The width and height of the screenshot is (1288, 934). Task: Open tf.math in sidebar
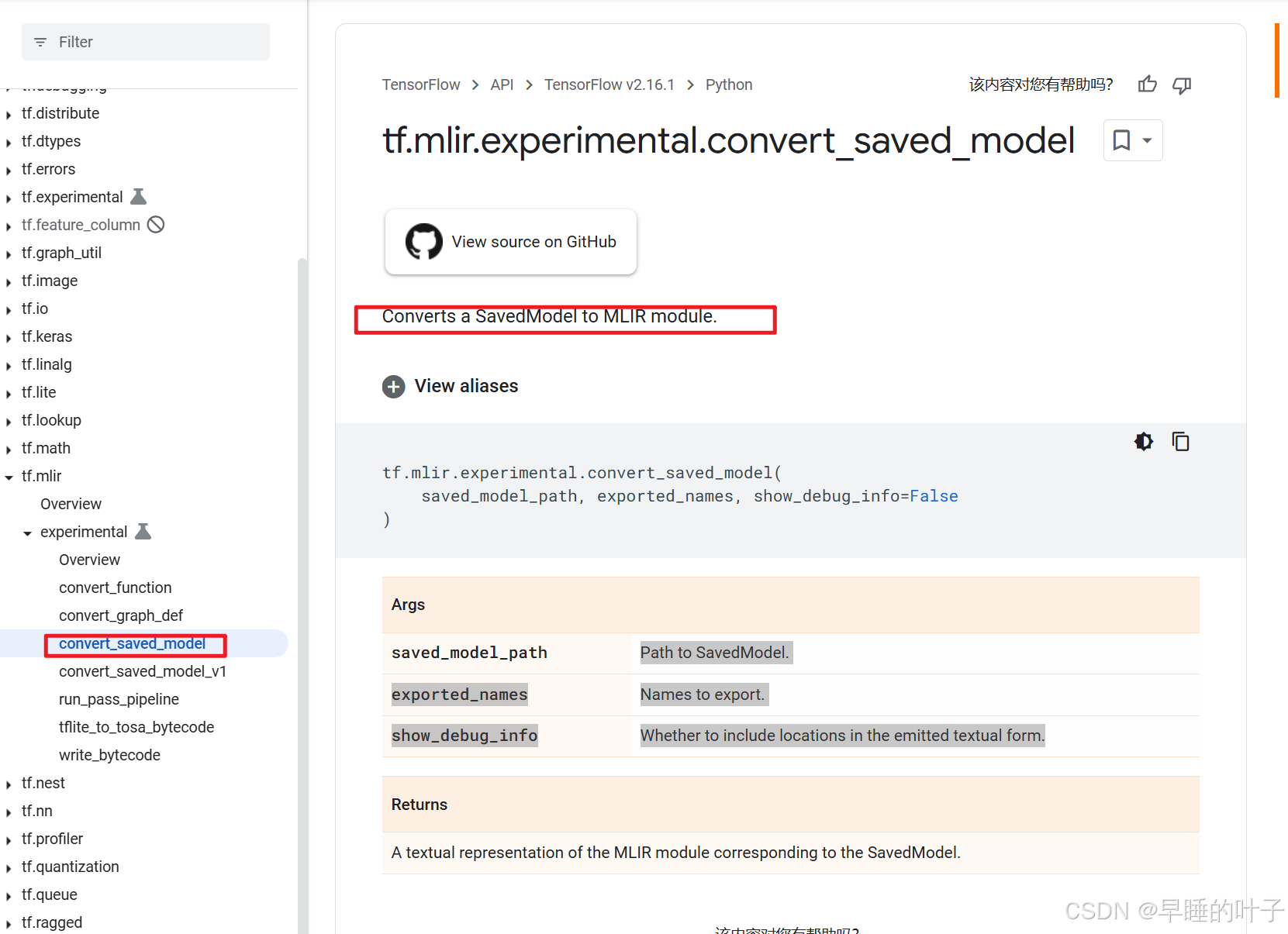pyautogui.click(x=46, y=448)
